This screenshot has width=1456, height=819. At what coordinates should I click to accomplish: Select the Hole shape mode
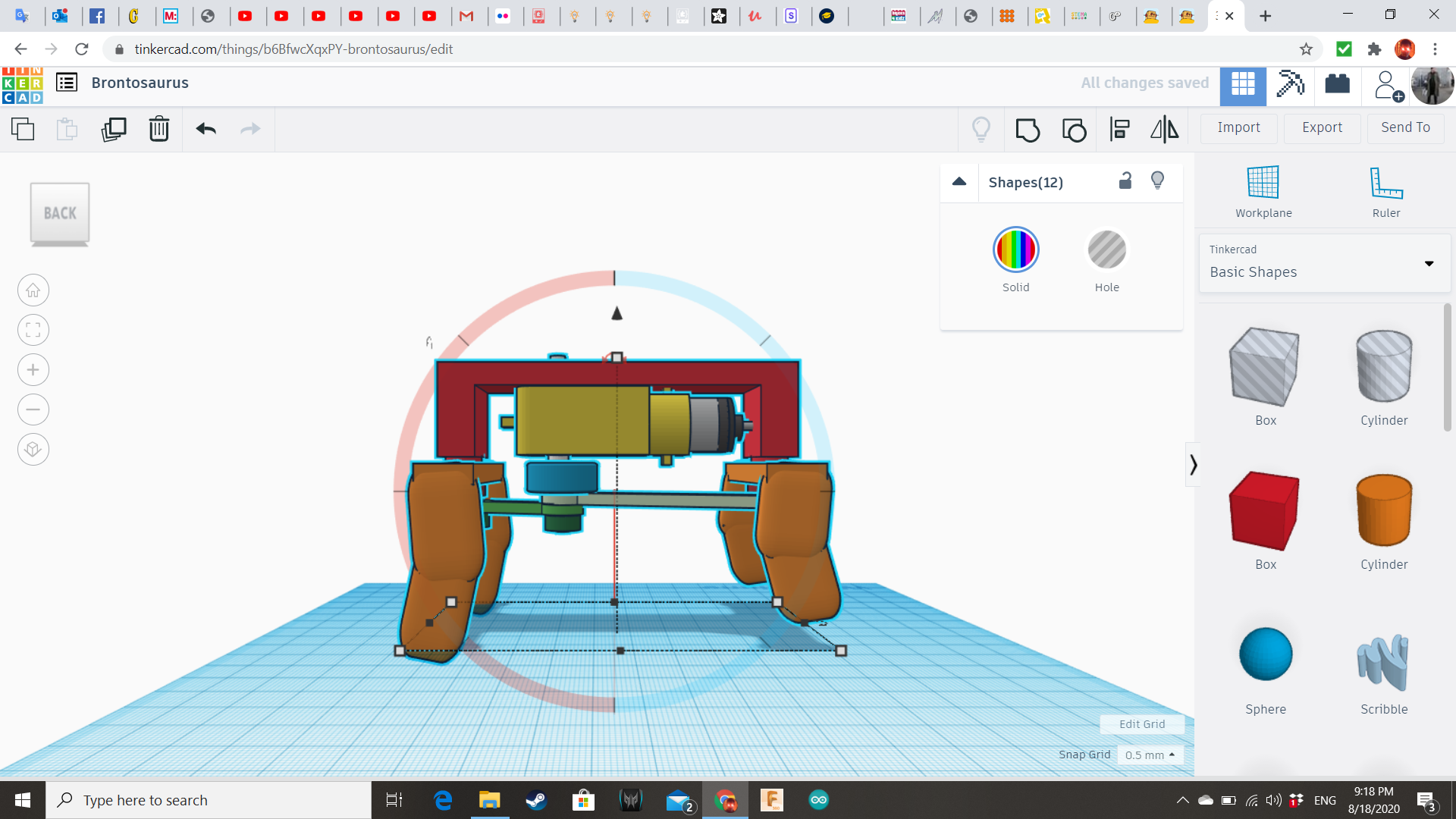click(1106, 251)
